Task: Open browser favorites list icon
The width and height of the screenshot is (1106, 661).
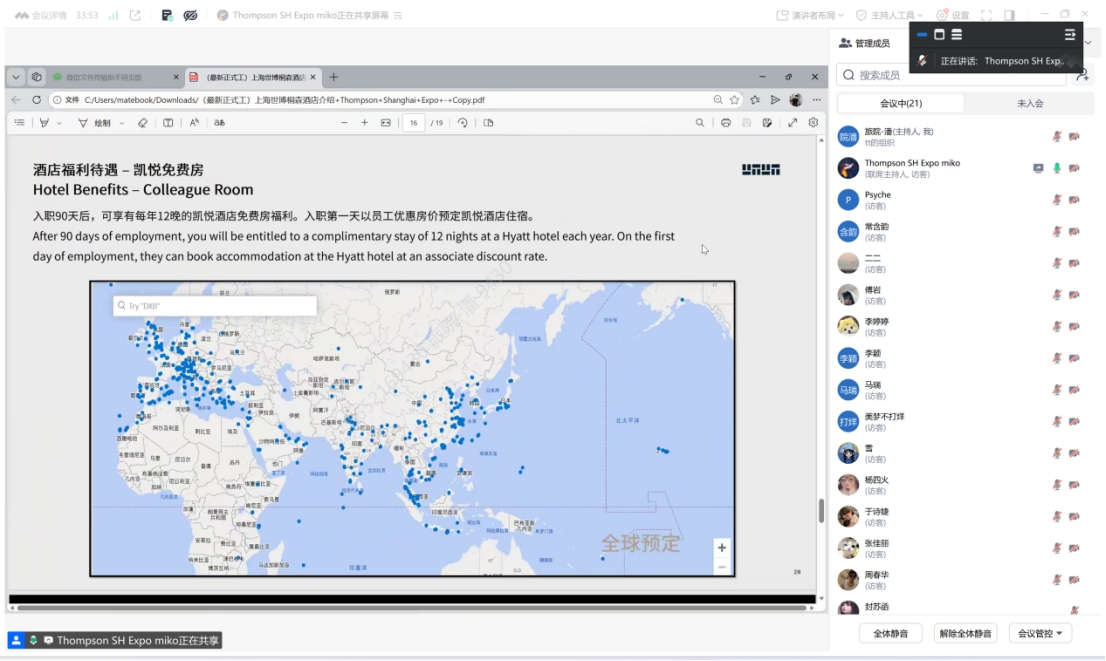Action: 755,100
